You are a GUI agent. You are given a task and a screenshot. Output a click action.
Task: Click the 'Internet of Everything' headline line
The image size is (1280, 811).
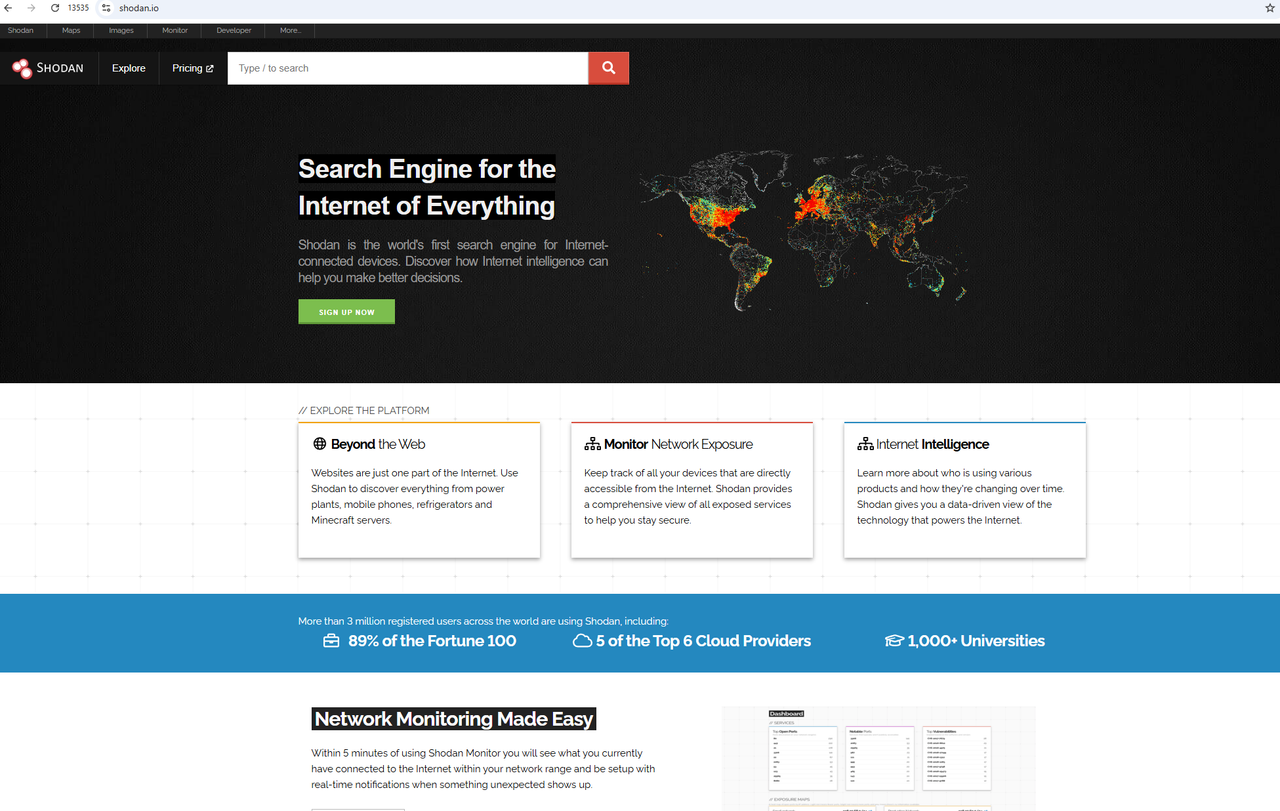click(x=426, y=206)
